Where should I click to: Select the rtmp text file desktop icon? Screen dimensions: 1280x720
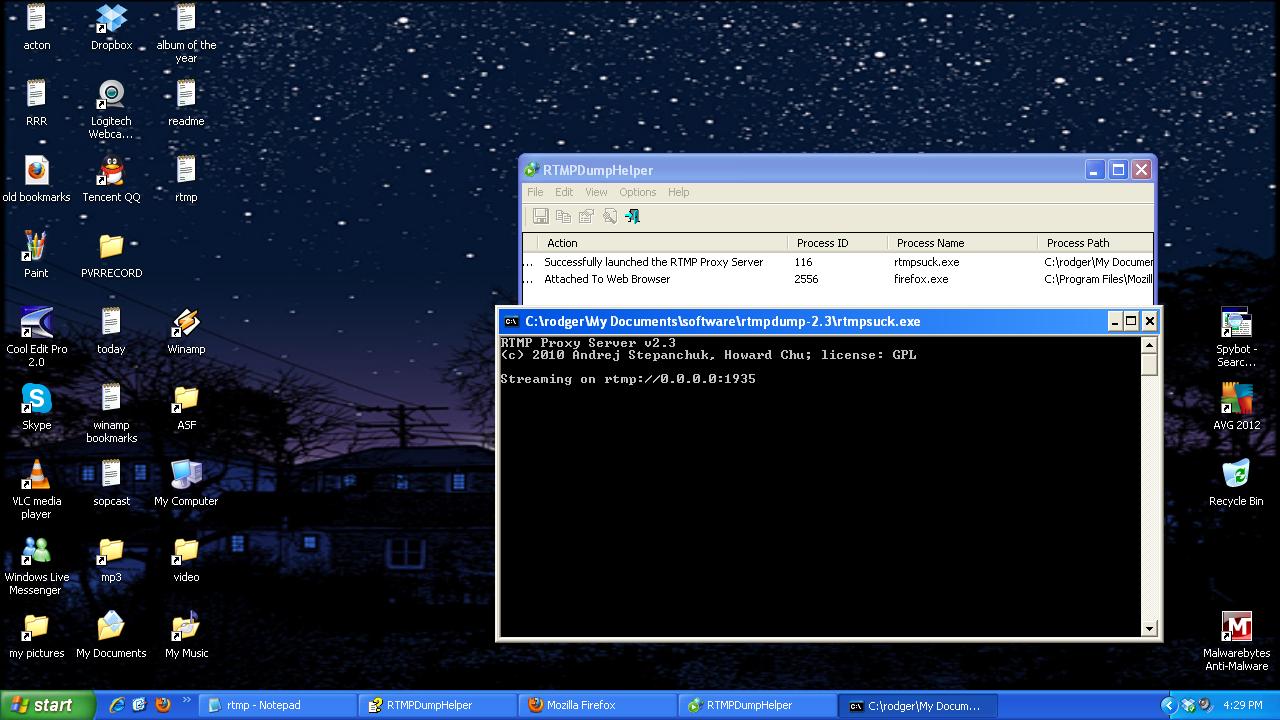186,170
